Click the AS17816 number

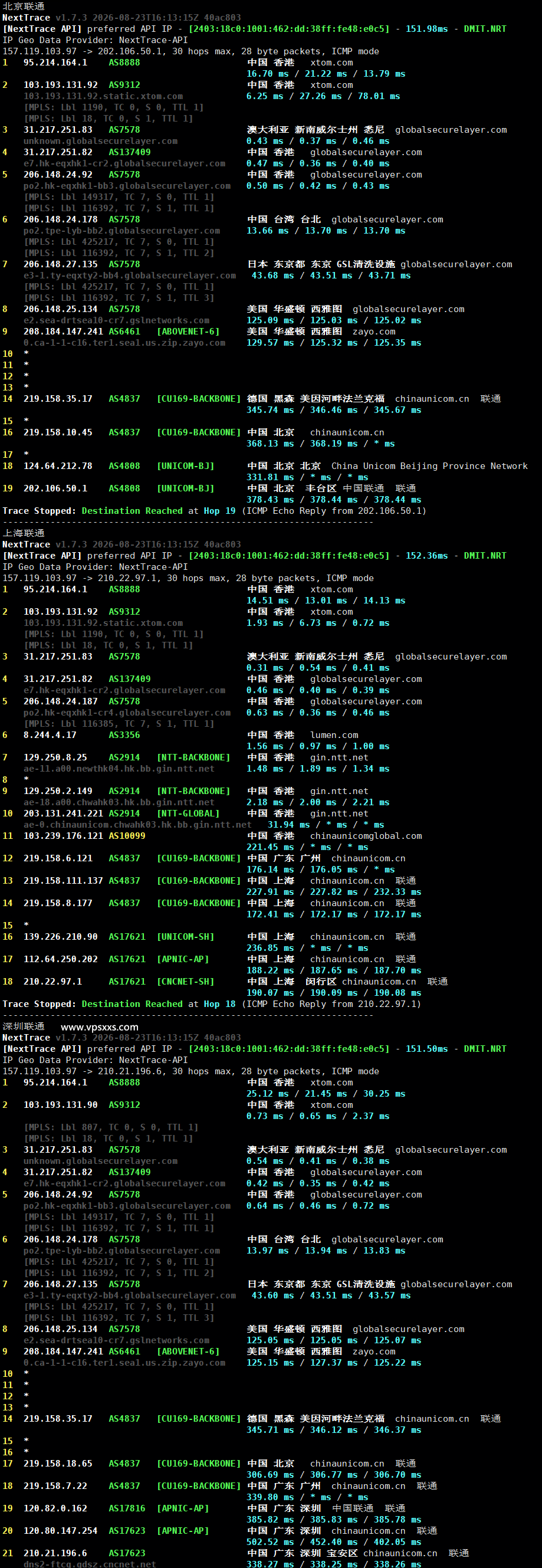click(x=127, y=1508)
